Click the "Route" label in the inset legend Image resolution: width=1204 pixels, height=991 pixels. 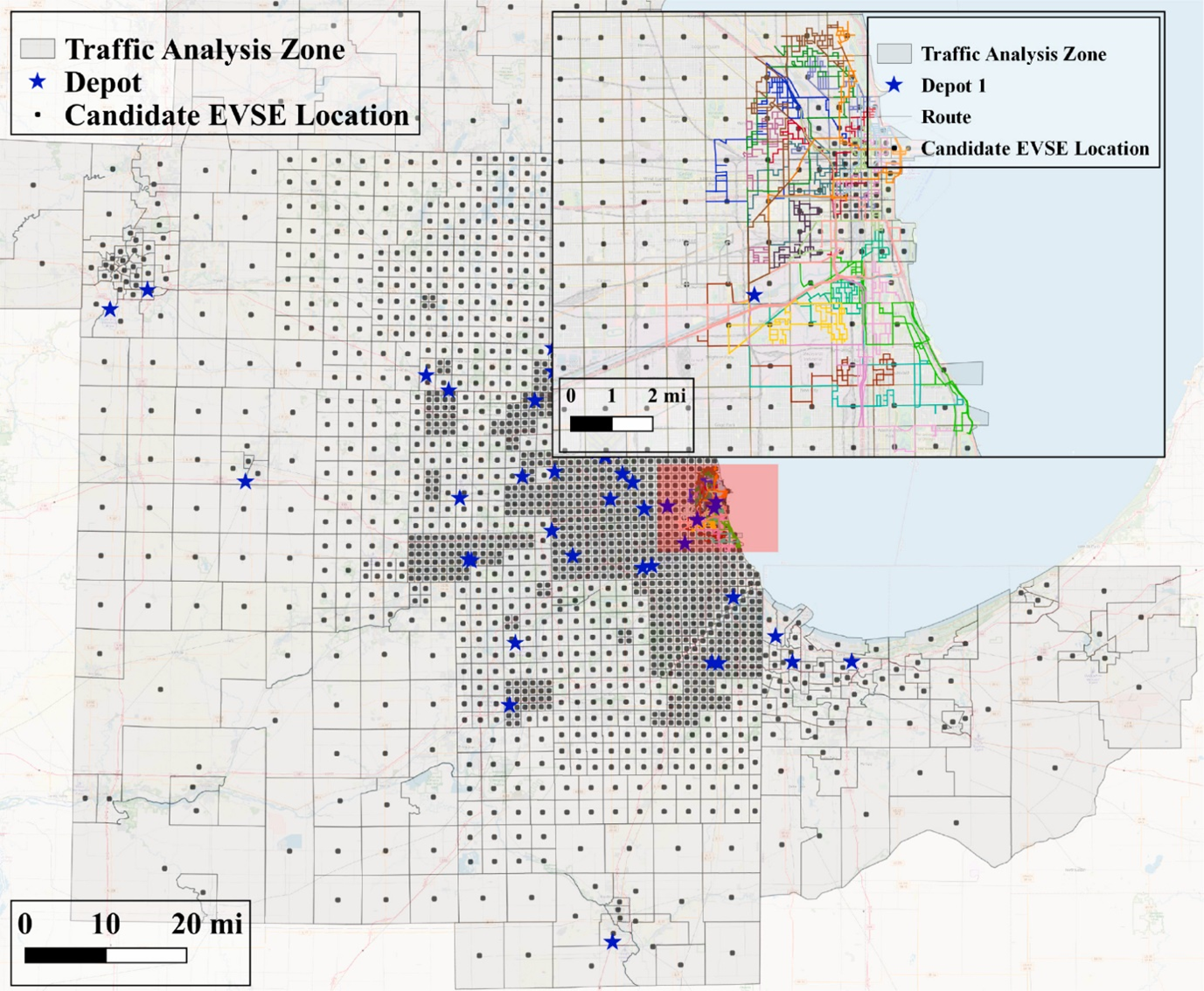pyautogui.click(x=946, y=117)
